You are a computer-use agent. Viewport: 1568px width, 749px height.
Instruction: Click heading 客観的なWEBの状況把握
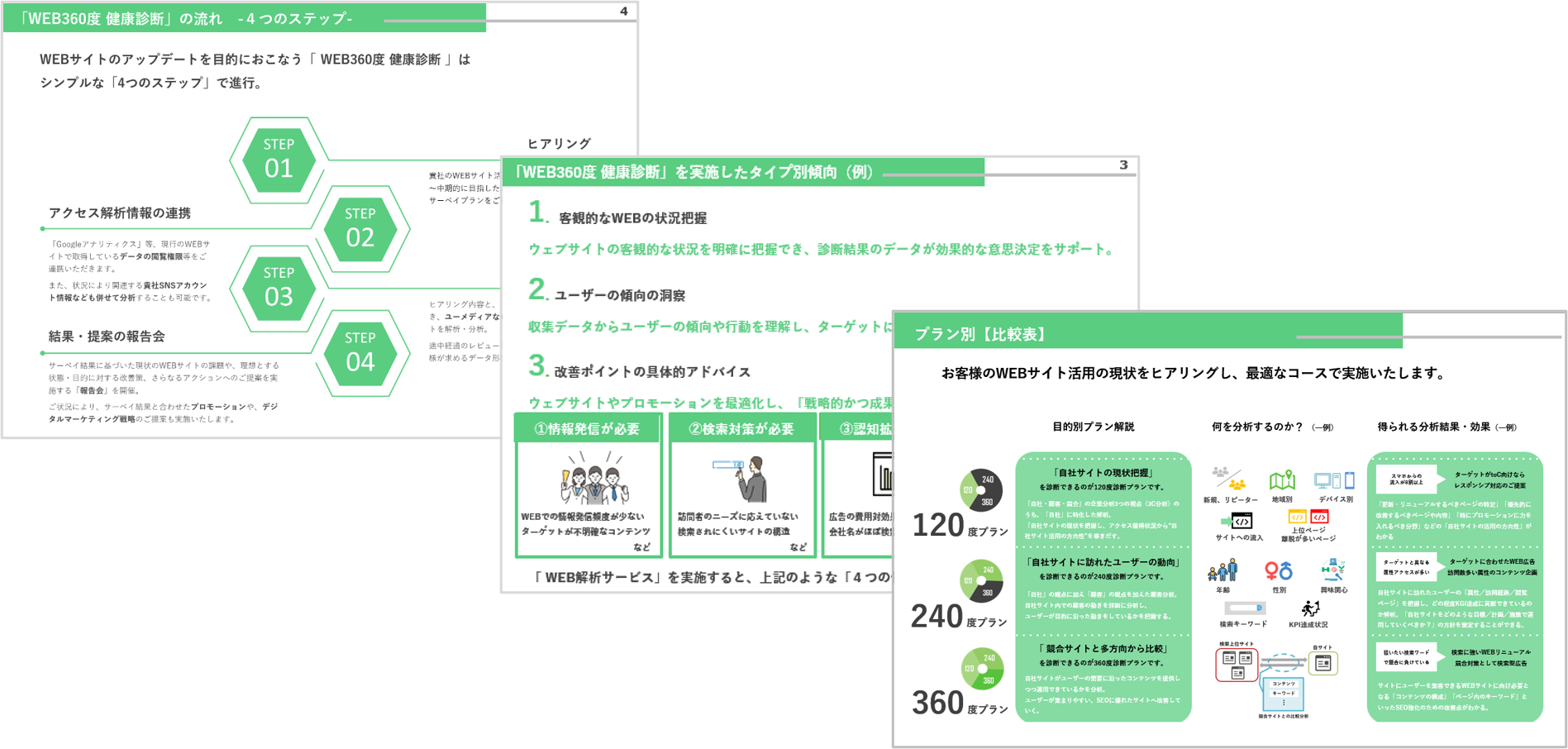(632, 218)
